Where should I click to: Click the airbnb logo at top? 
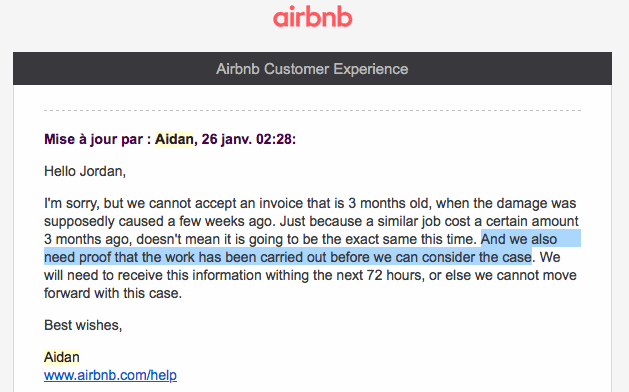[312, 18]
